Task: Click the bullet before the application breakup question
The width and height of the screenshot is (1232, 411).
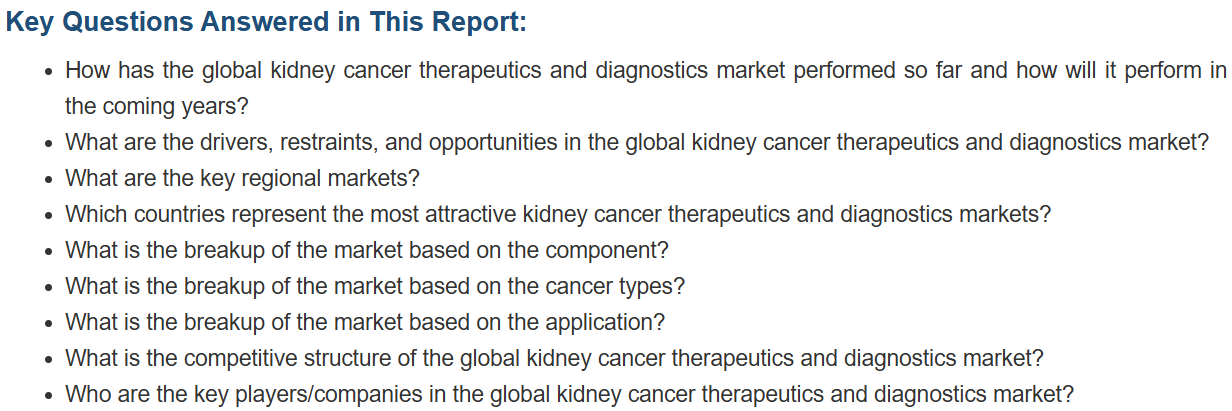Action: coord(49,323)
